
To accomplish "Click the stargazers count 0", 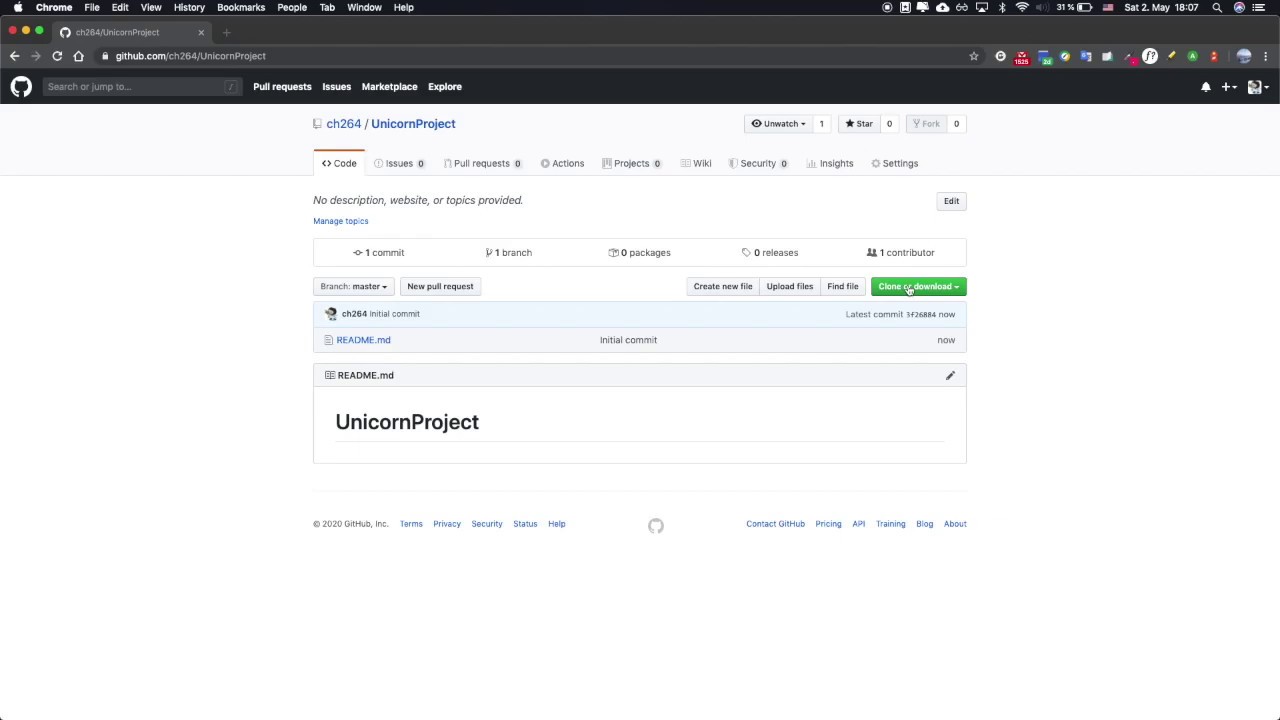I will point(888,124).
